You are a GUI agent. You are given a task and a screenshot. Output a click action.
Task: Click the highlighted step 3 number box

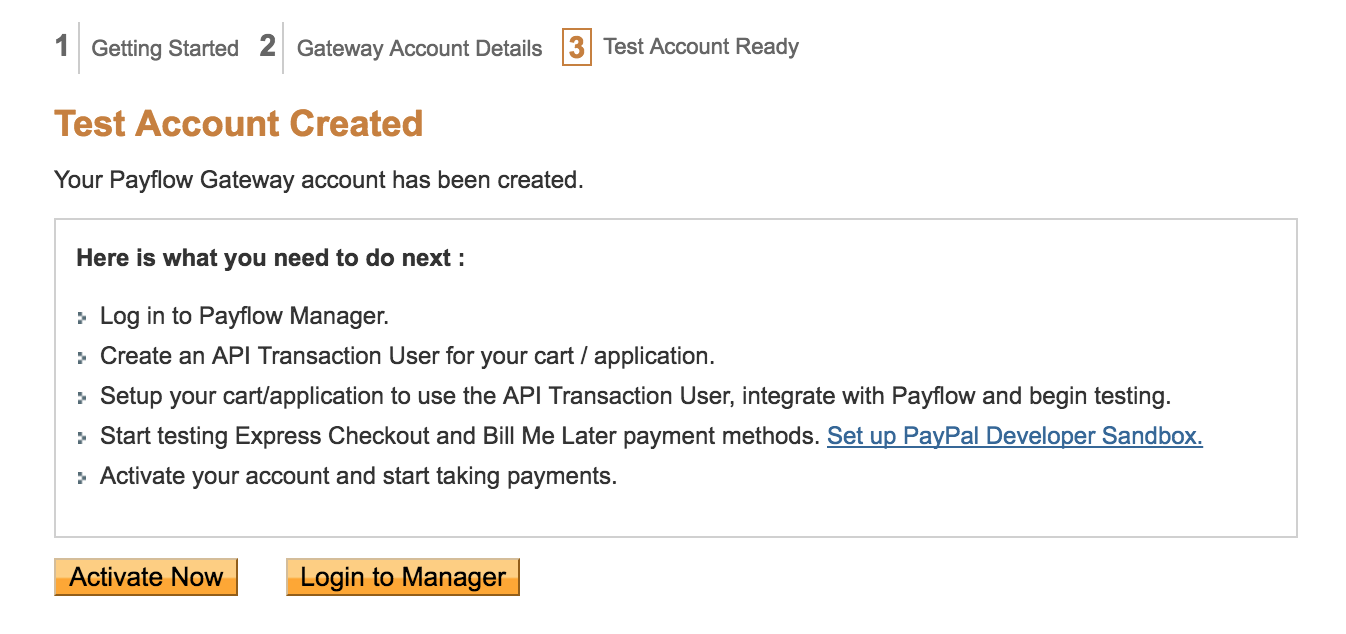(x=577, y=47)
